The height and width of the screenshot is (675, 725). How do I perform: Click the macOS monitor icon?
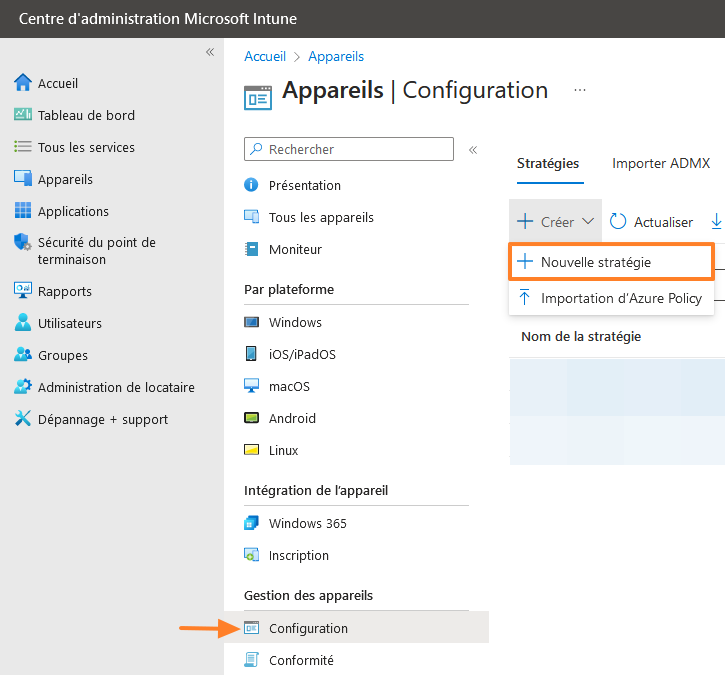251,386
